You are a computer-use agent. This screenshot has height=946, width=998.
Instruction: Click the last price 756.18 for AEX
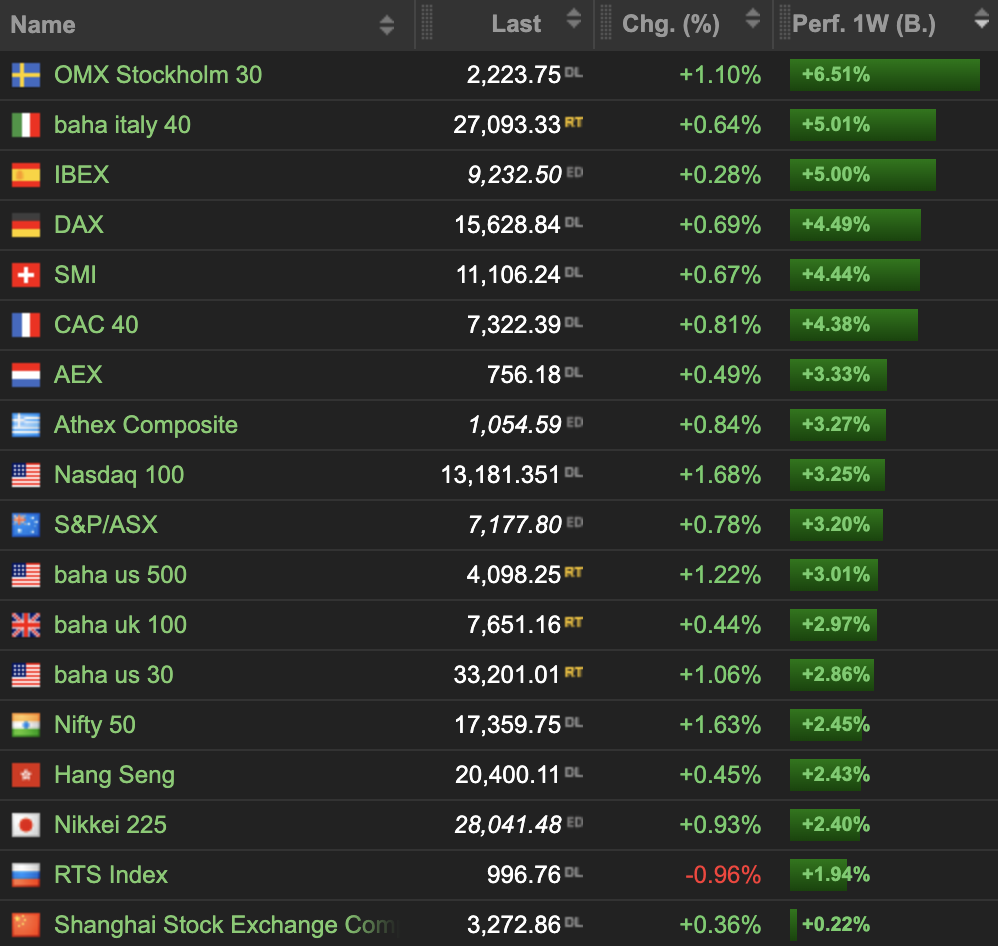524,375
